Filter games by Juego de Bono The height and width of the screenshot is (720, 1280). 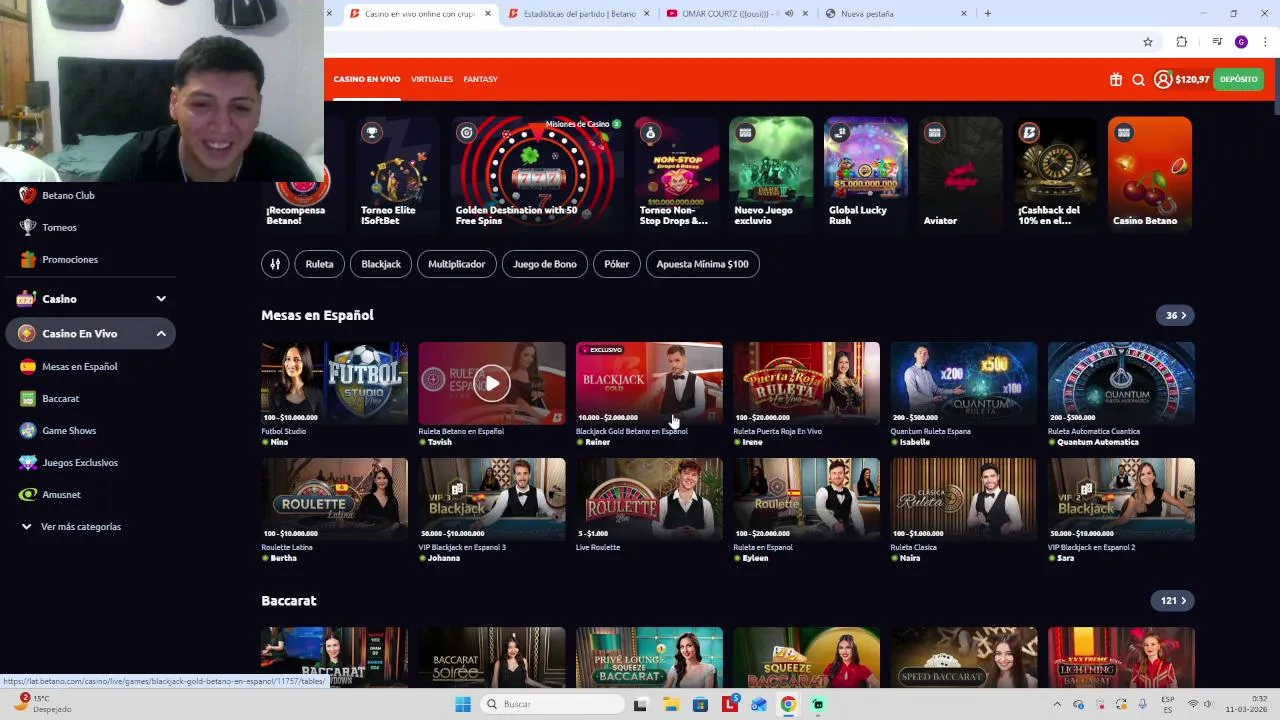pos(544,264)
